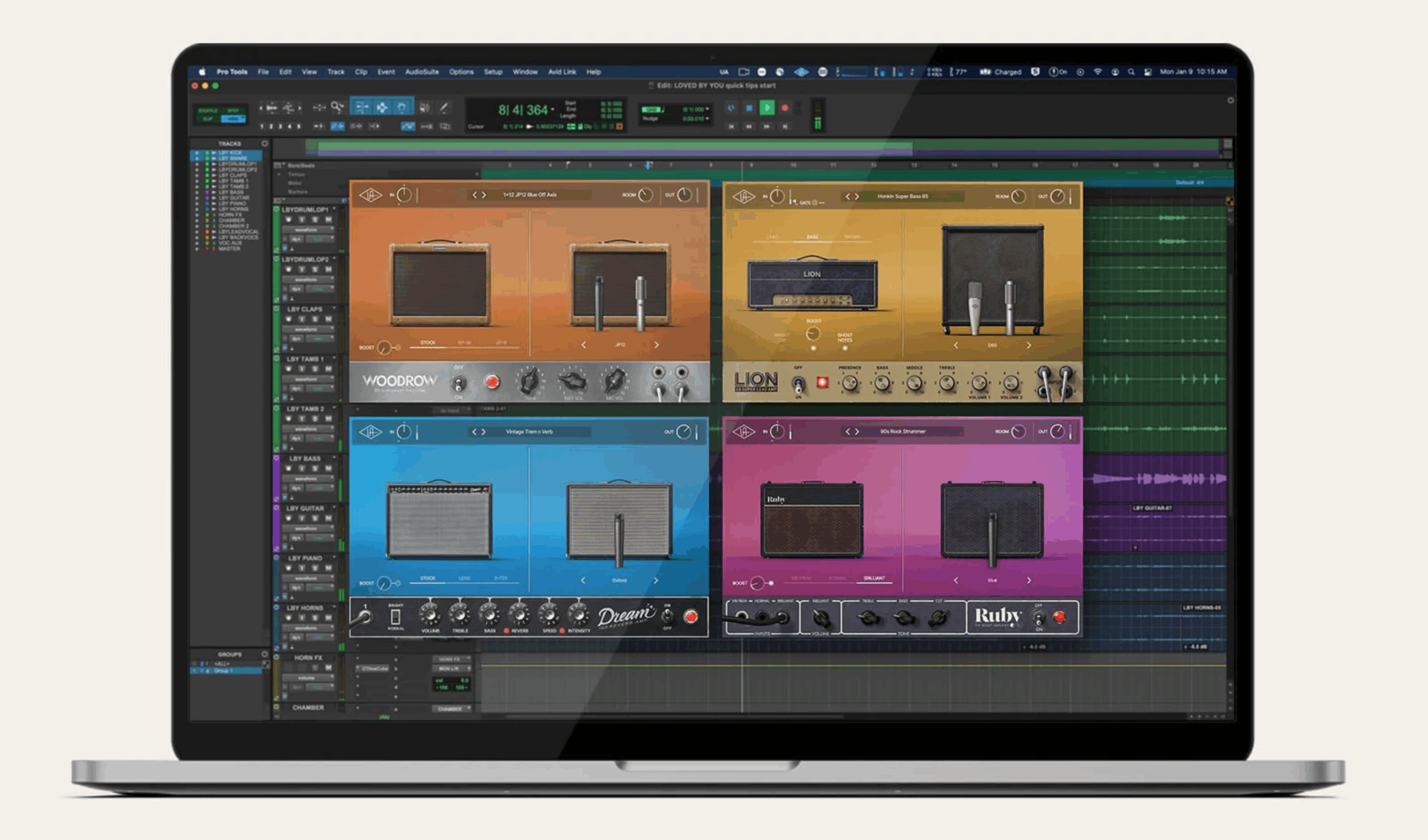Toggle Boost switch on Dream plugin

[x=398, y=583]
